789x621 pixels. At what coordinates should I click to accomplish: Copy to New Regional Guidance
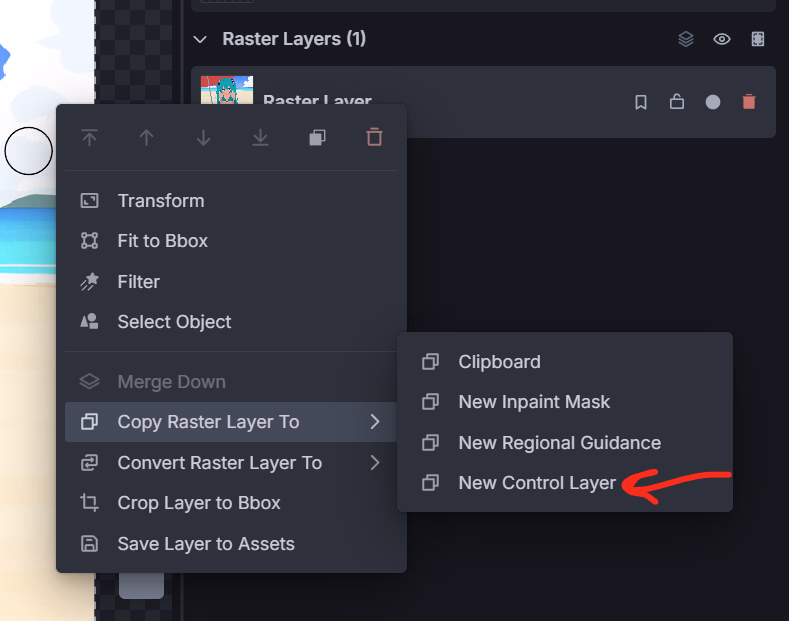(565, 443)
